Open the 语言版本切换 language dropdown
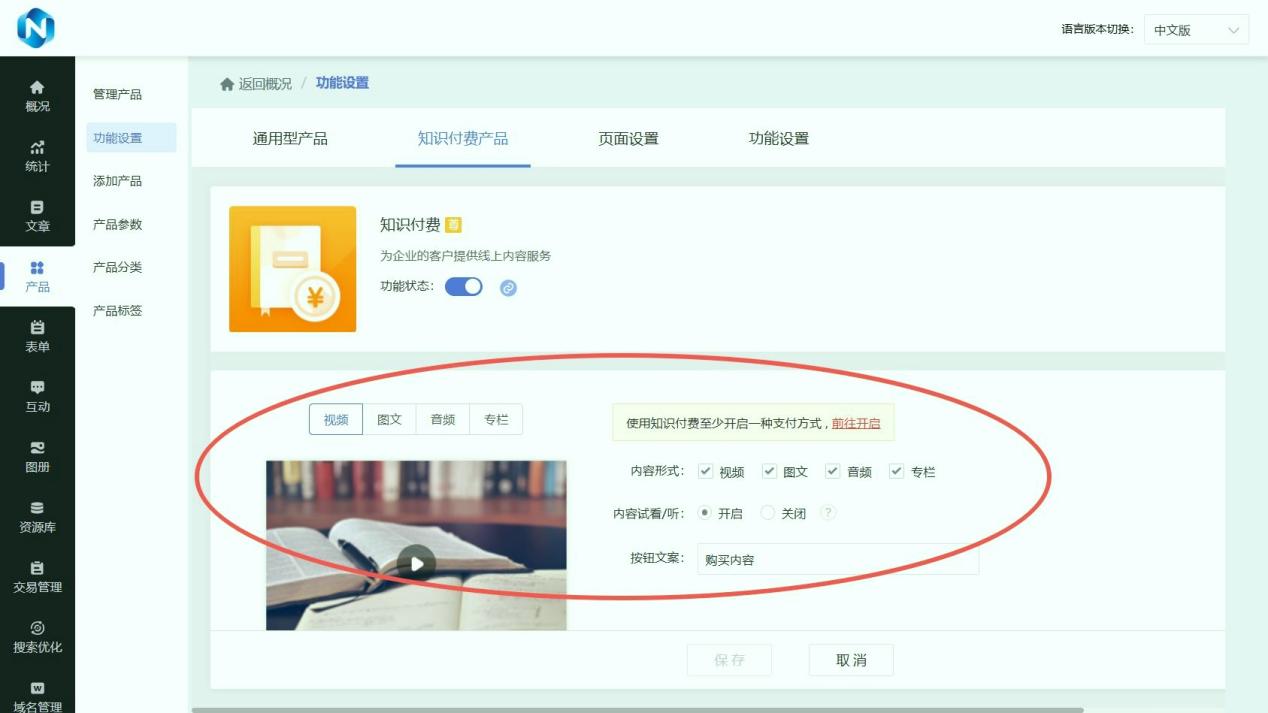This screenshot has width=1268, height=713. click(x=1195, y=30)
